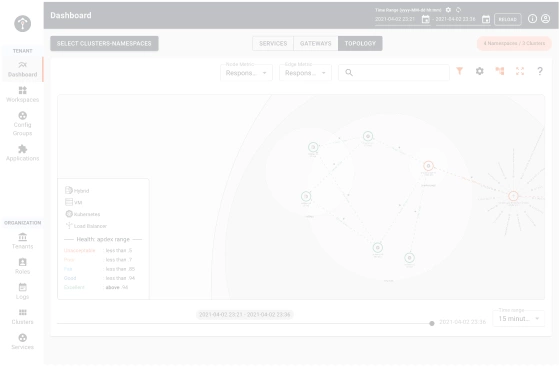Click the Dashboard title text

click(x=71, y=15)
